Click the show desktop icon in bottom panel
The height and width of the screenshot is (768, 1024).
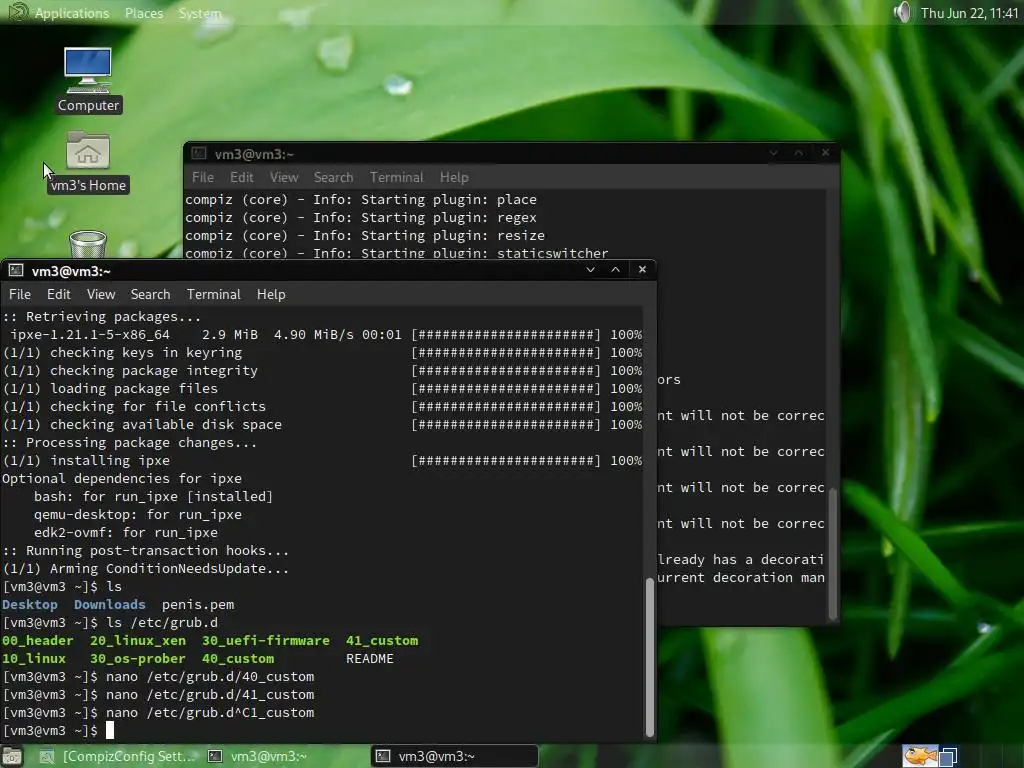tap(11, 756)
